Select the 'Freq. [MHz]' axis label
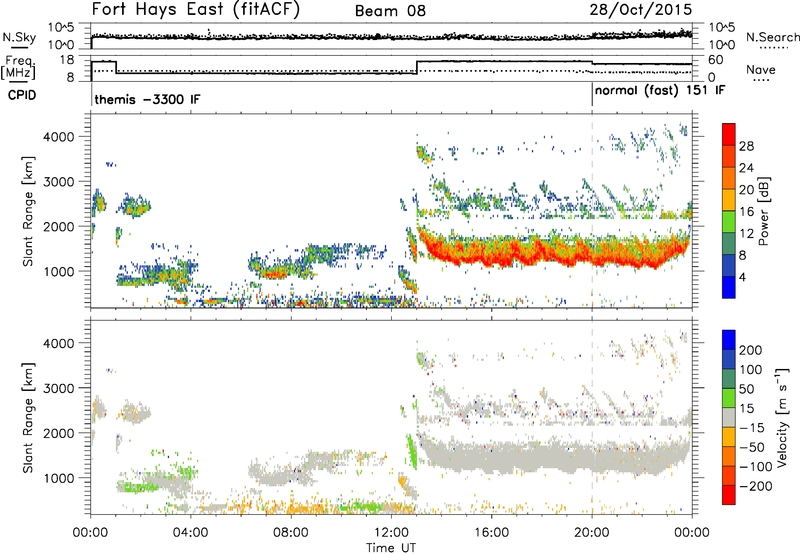This screenshot has width=800, height=554. click(x=18, y=67)
